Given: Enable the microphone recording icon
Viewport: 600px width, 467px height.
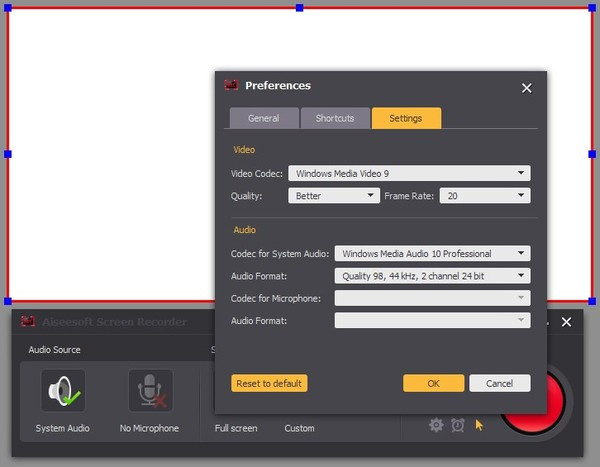Looking at the screenshot, I should 149,391.
